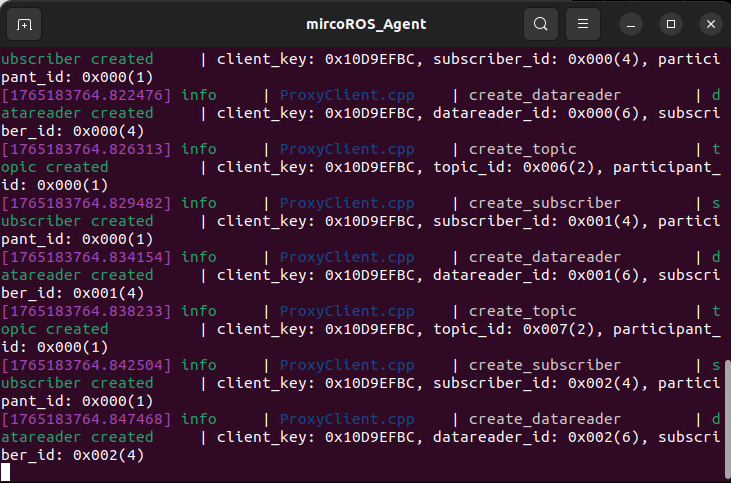
Task: Open the hamburger menu
Action: [x=583, y=24]
